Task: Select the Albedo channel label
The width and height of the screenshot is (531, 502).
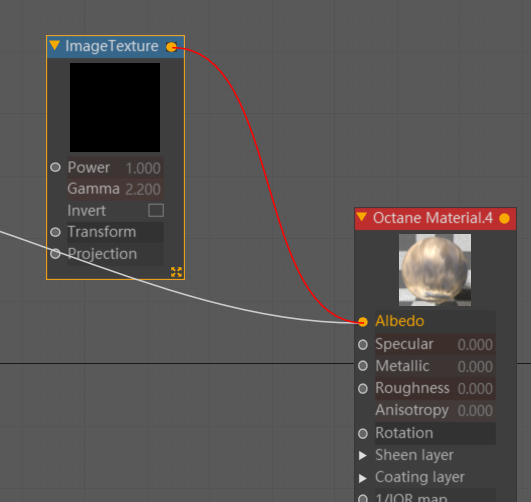Action: tap(400, 321)
